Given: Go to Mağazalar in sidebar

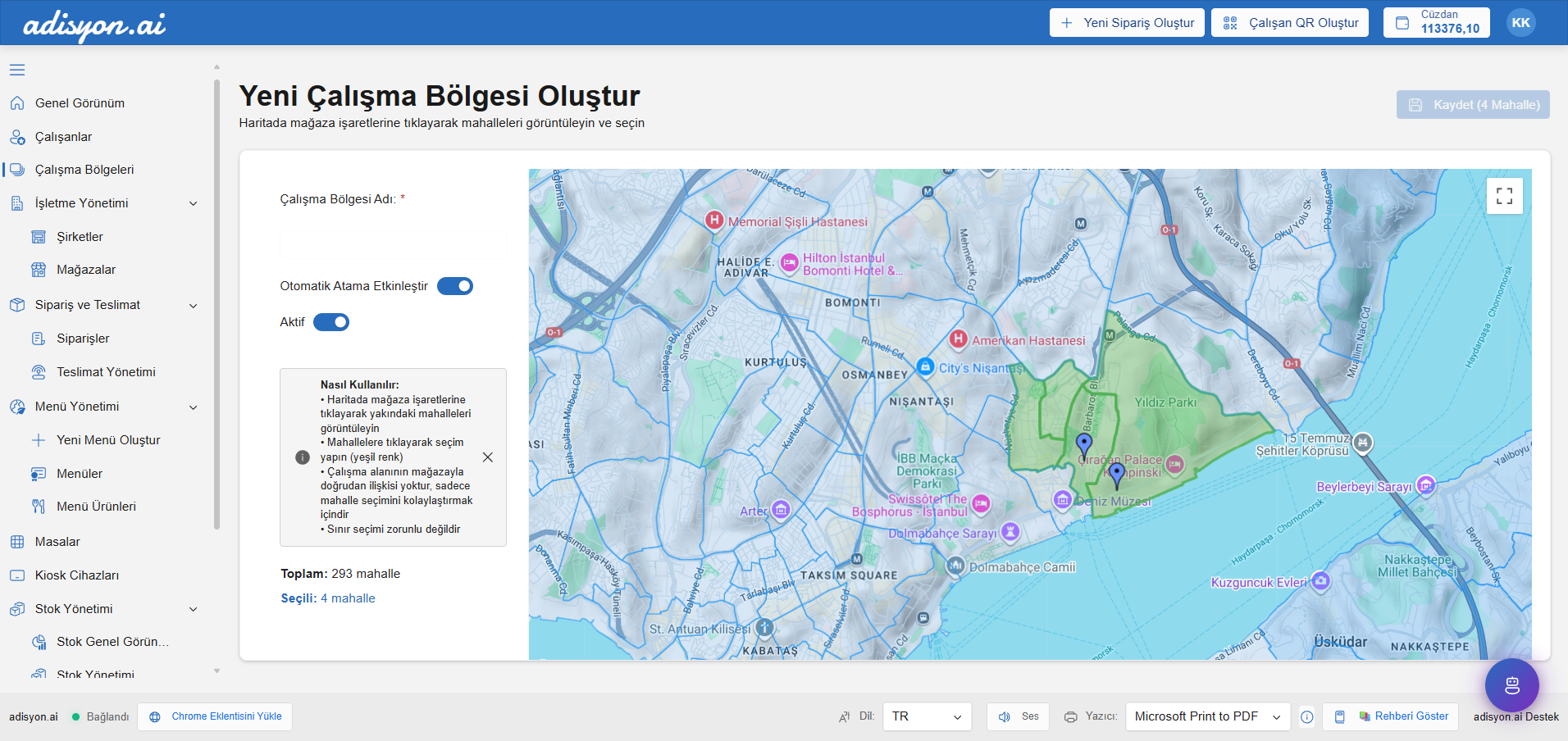Looking at the screenshot, I should coord(86,270).
